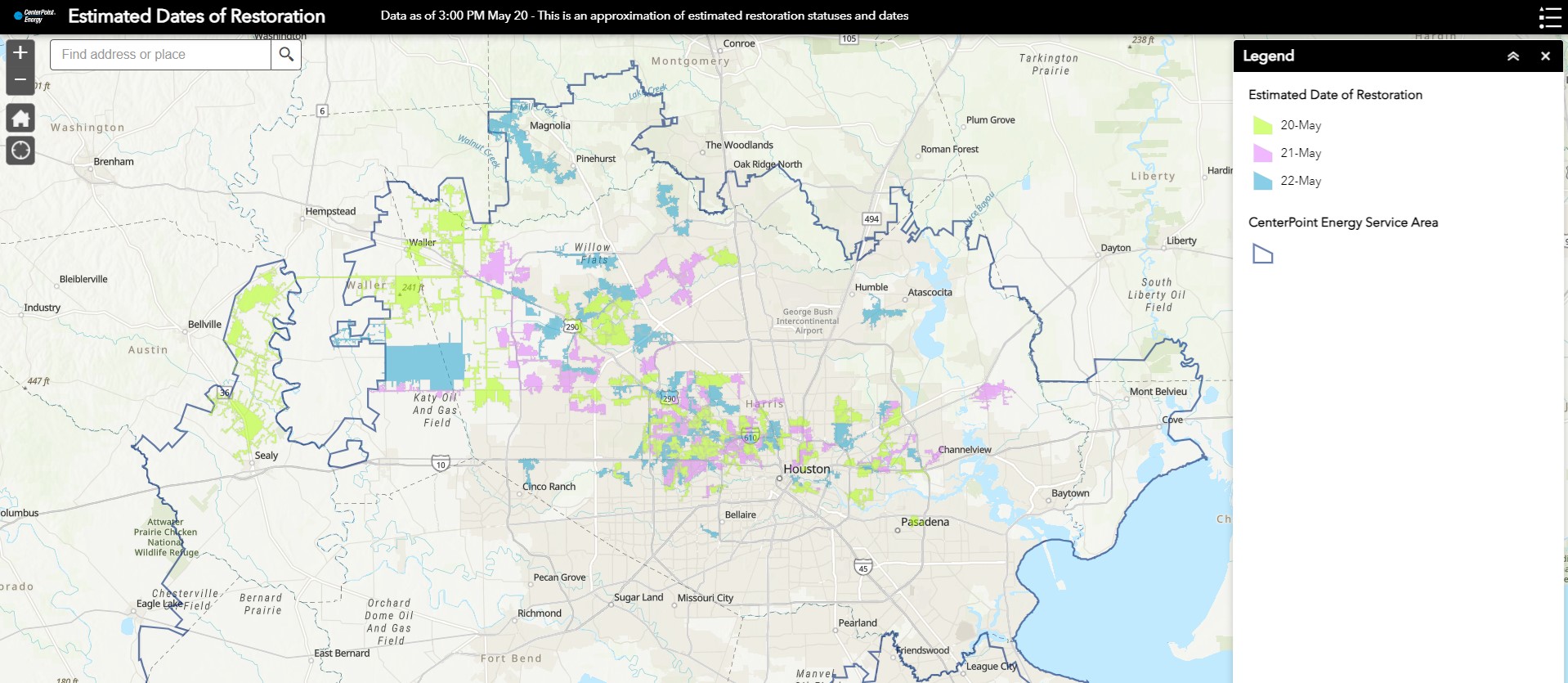Click the Brenham label
Image resolution: width=1568 pixels, height=683 pixels.
114,161
